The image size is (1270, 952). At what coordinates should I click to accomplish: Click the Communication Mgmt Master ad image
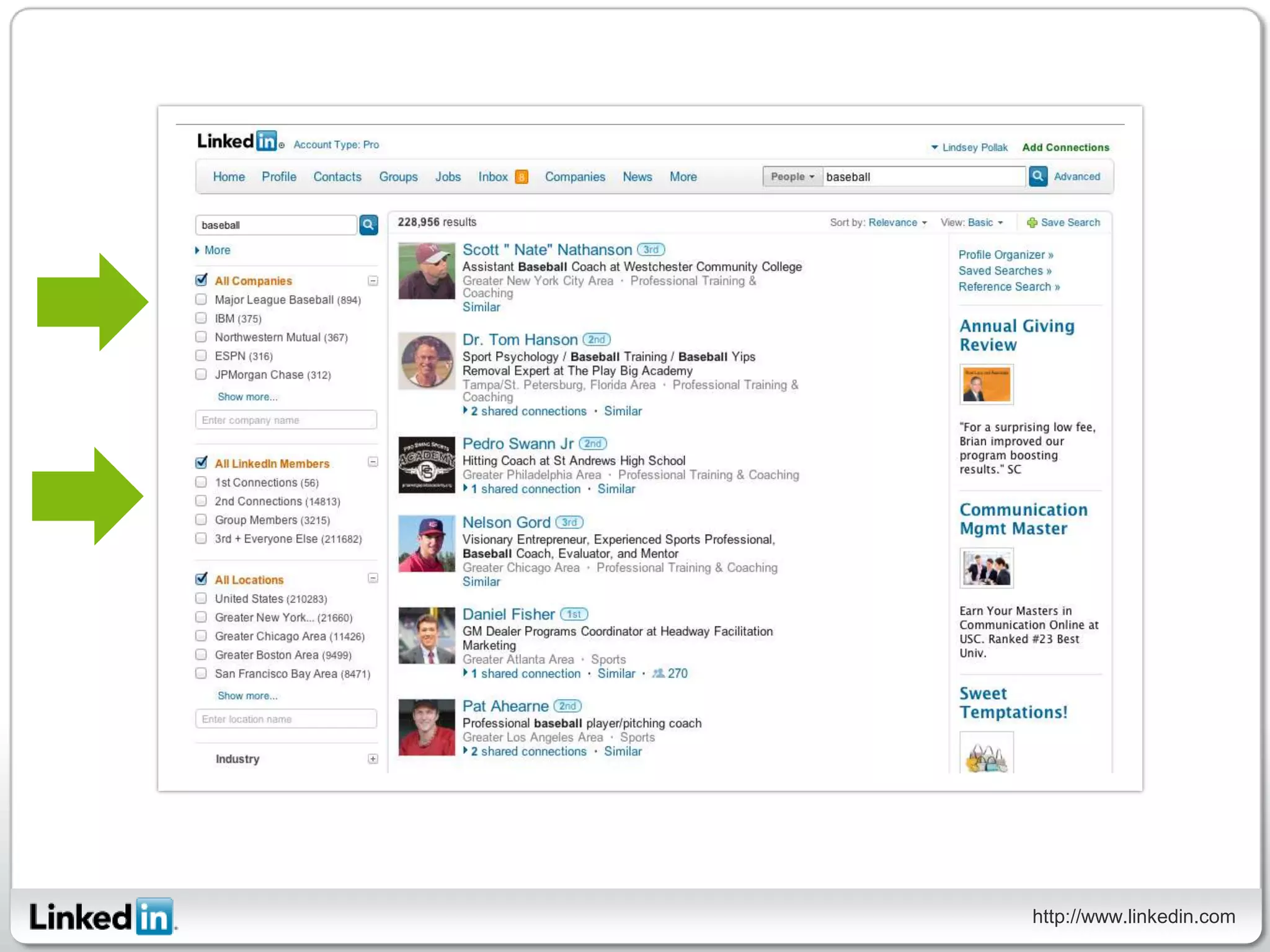coord(987,568)
